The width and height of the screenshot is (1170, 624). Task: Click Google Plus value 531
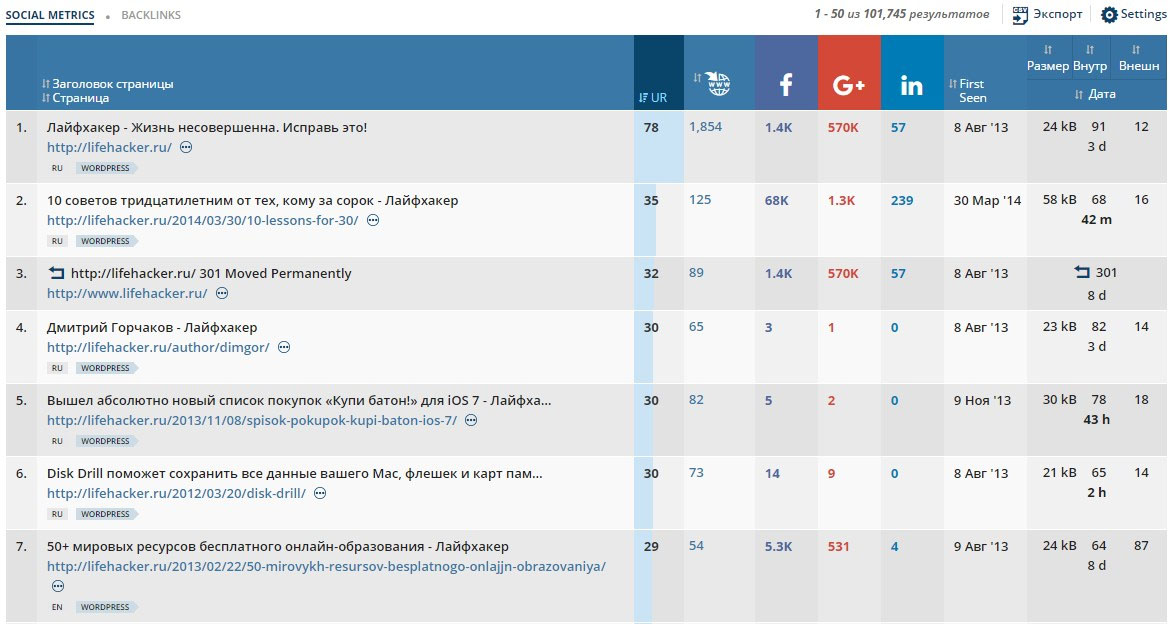coord(839,547)
